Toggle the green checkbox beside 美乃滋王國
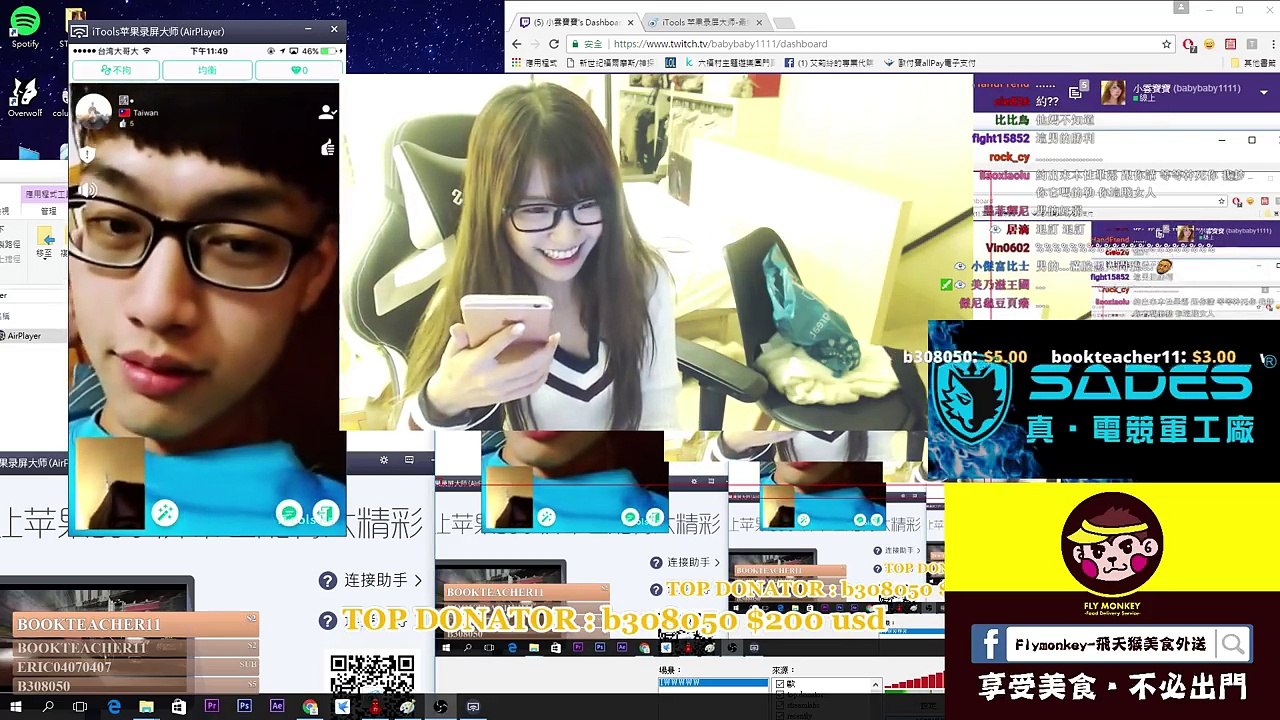Viewport: 1280px width, 720px height. [x=946, y=285]
